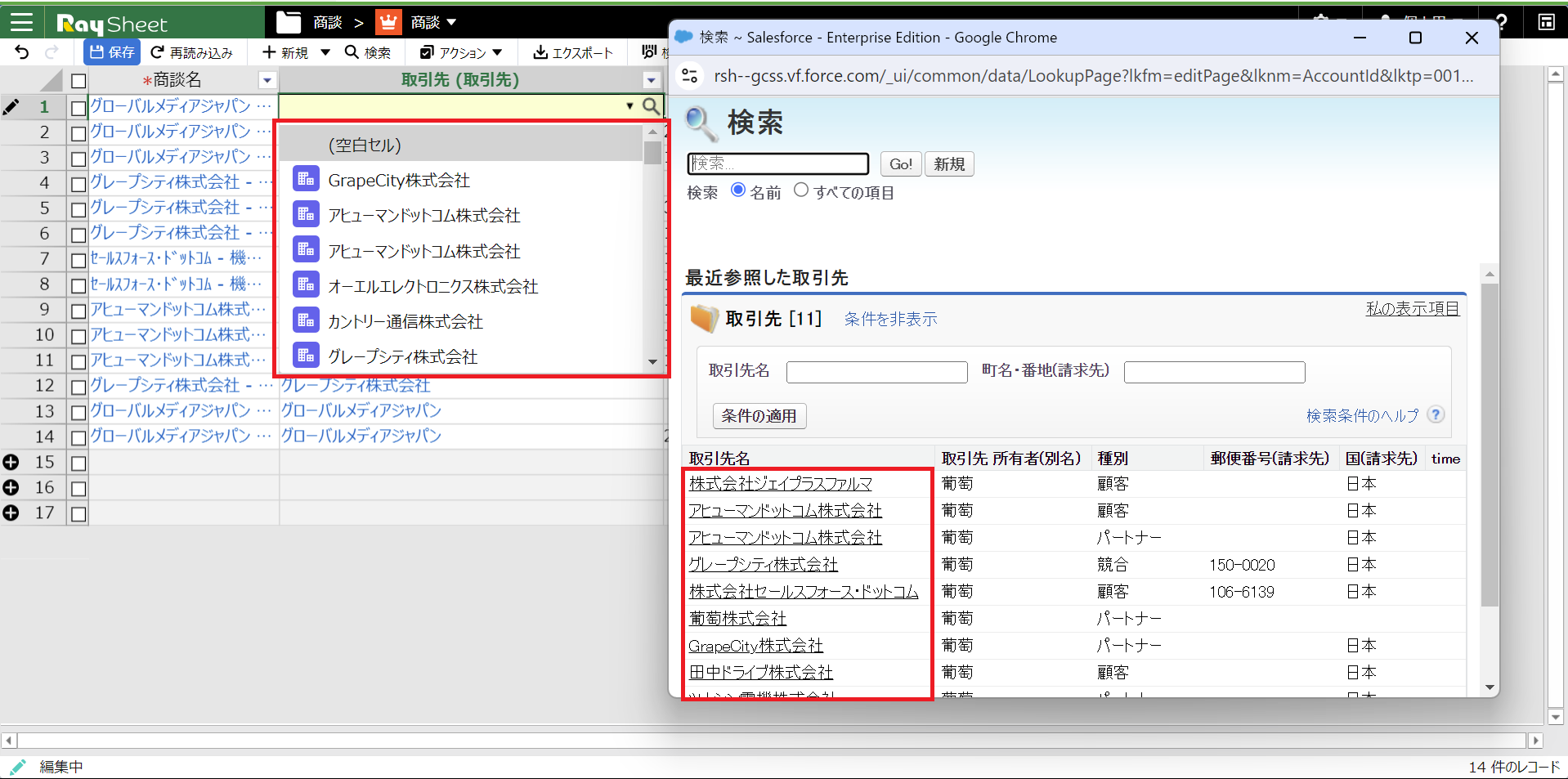Open the RaySheet hamburger menu
This screenshot has width=1568, height=779.
pyautogui.click(x=21, y=22)
